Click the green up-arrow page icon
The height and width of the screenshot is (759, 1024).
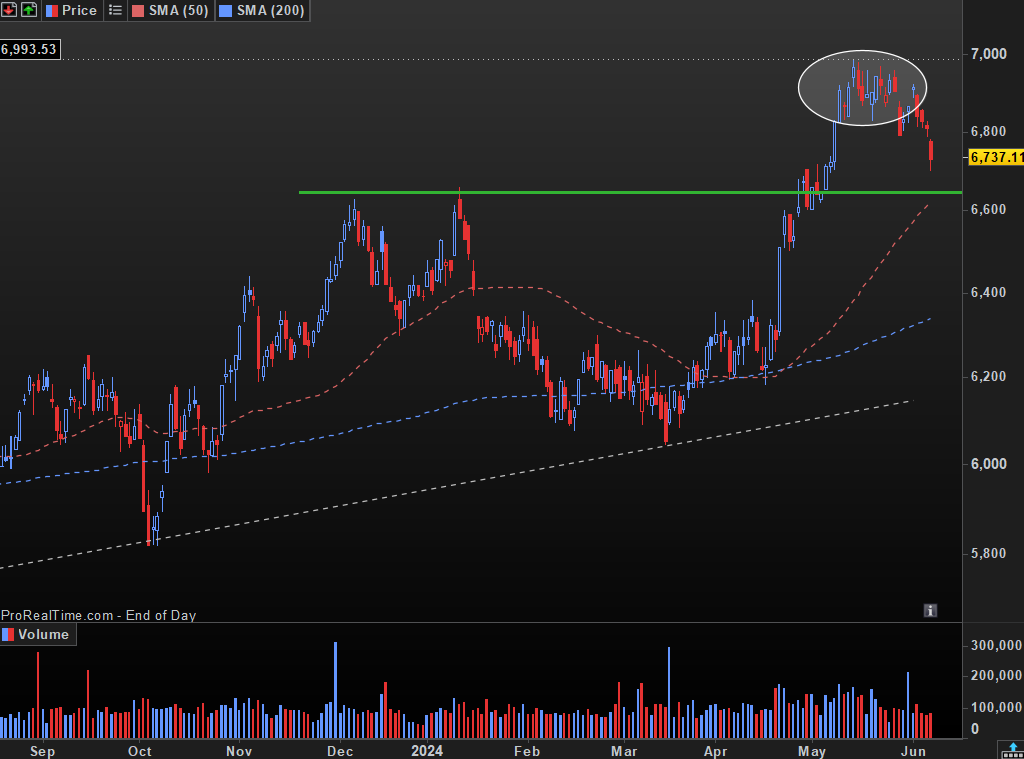coord(29,10)
